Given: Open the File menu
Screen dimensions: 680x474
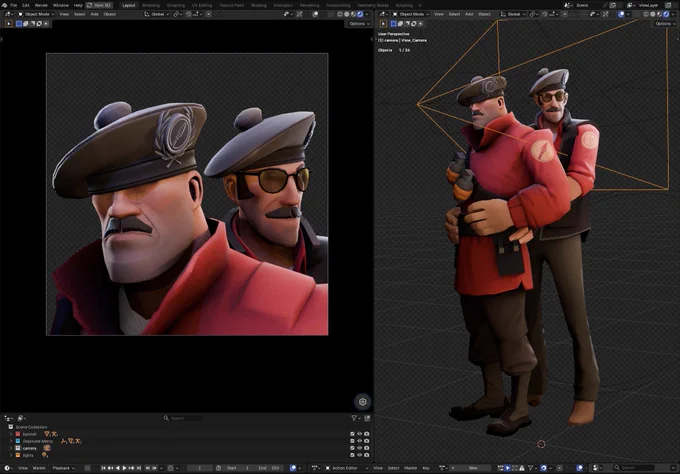Looking at the screenshot, I should 13,5.
